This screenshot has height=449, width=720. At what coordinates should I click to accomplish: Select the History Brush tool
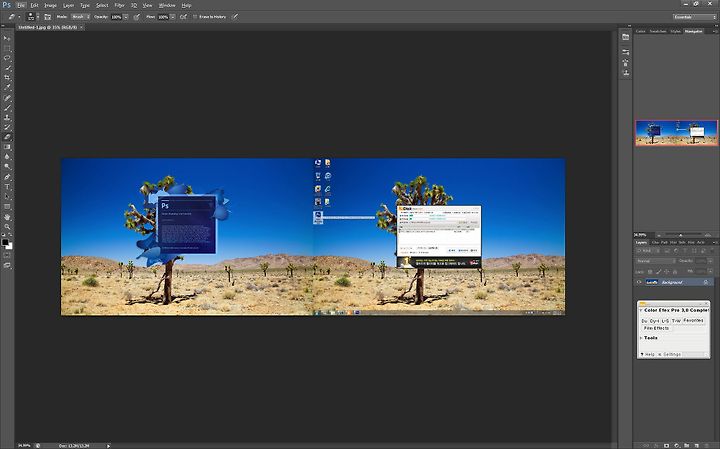(x=7, y=127)
